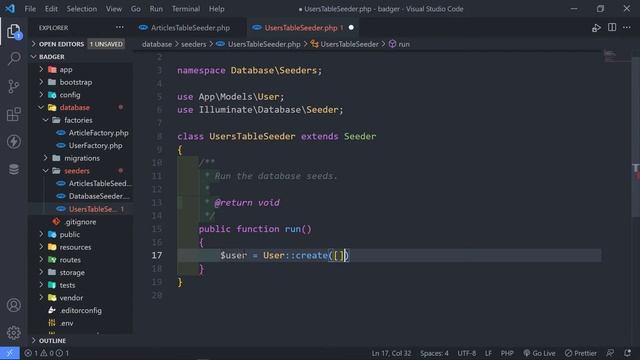
Task: Open the notifications bell in status bar
Action: coord(627,353)
